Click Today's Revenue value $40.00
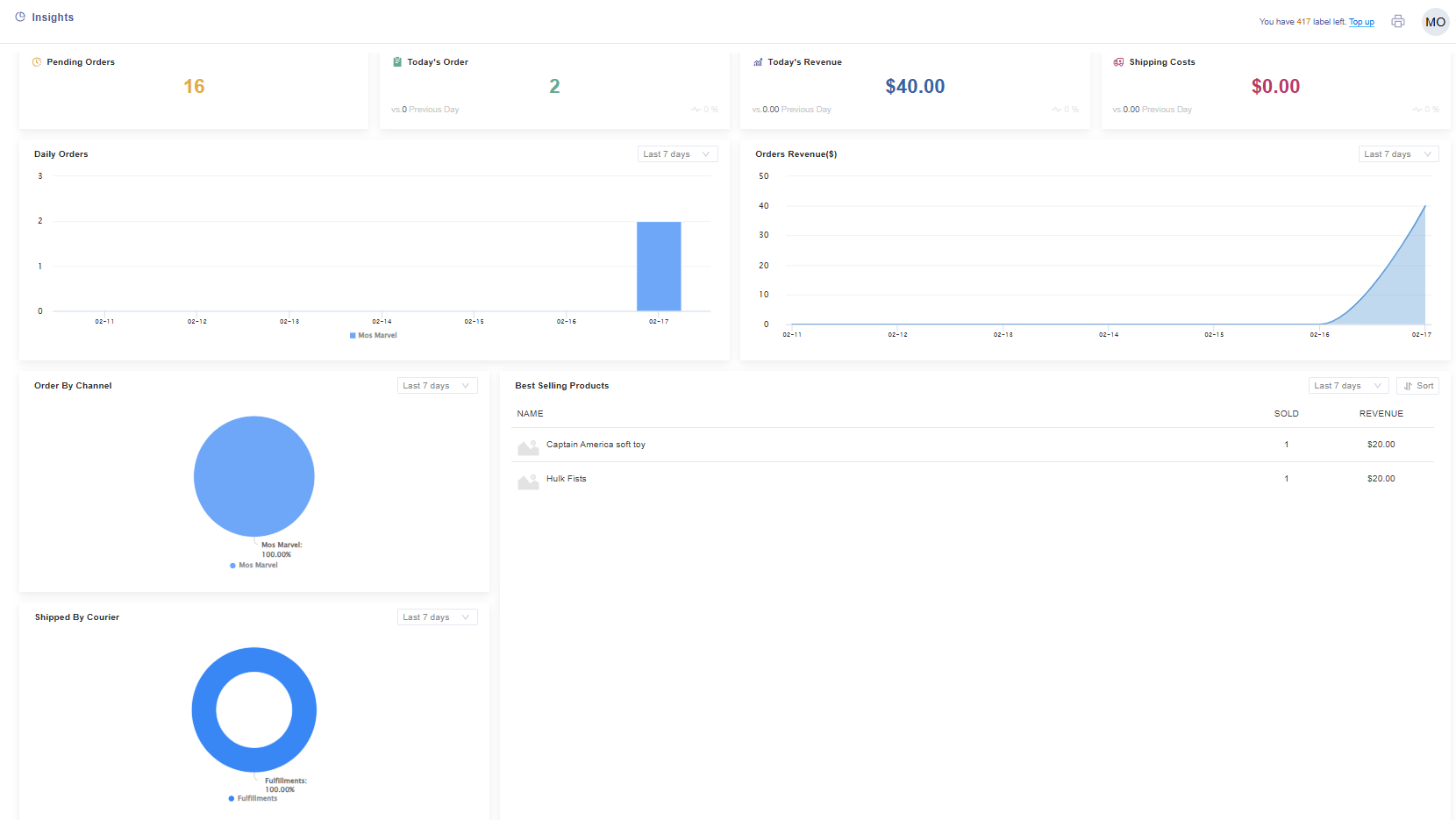Image resolution: width=1456 pixels, height=820 pixels. coord(915,86)
